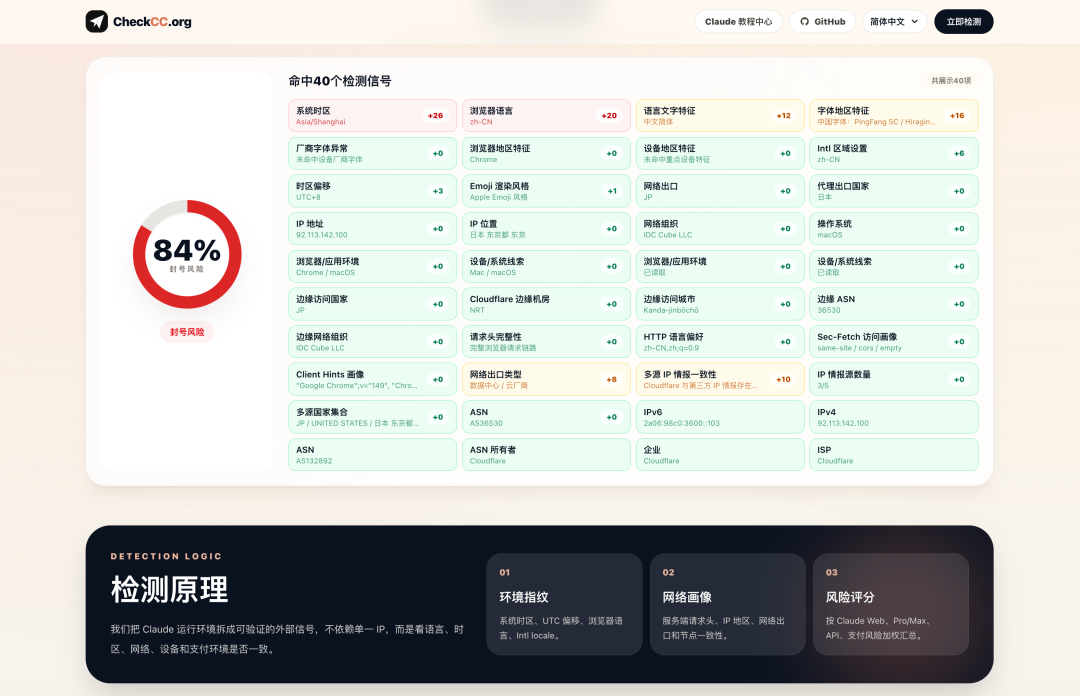Screen dimensions: 1080x696
Task: Click the 共展示40项 count label
Action: [951, 81]
